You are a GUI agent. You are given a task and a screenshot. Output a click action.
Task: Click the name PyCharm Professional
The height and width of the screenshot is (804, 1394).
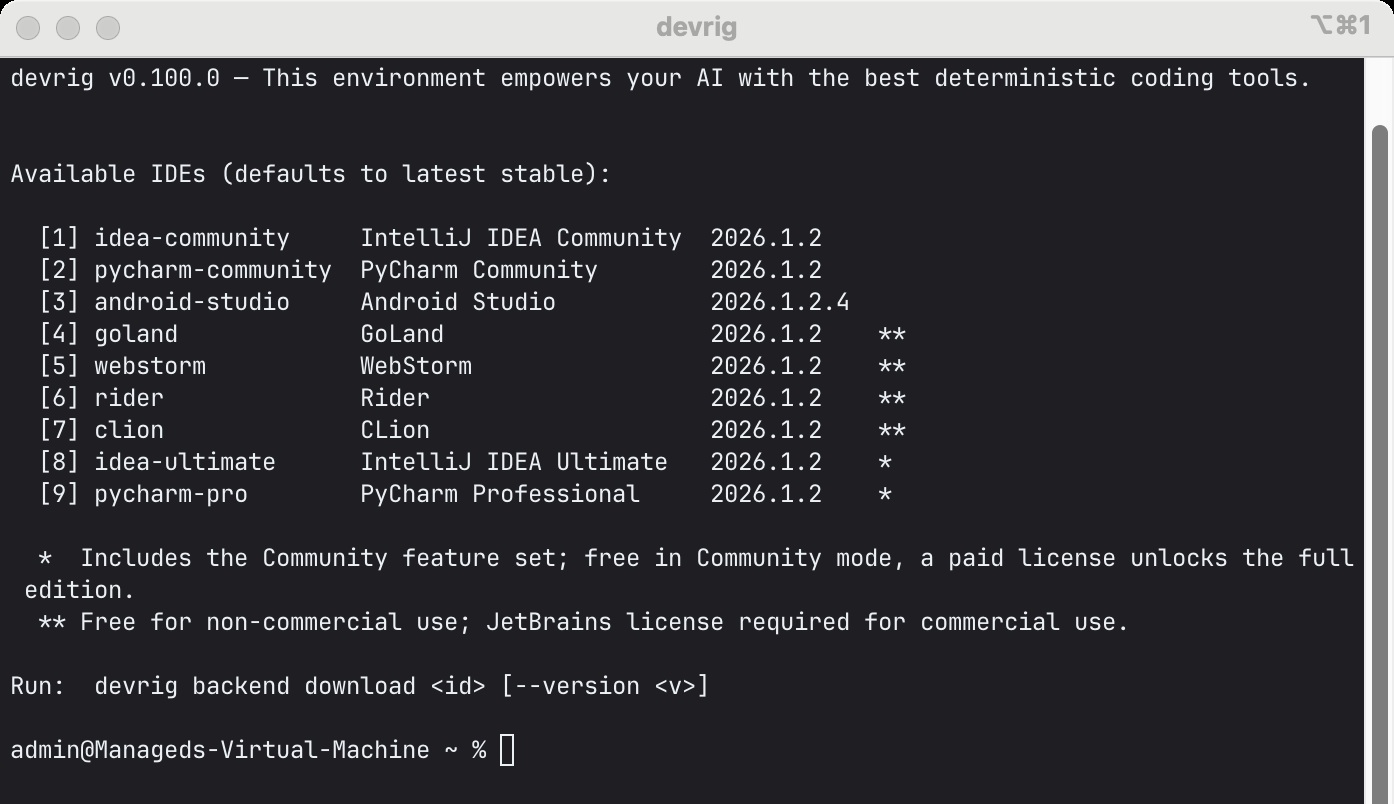(x=500, y=494)
